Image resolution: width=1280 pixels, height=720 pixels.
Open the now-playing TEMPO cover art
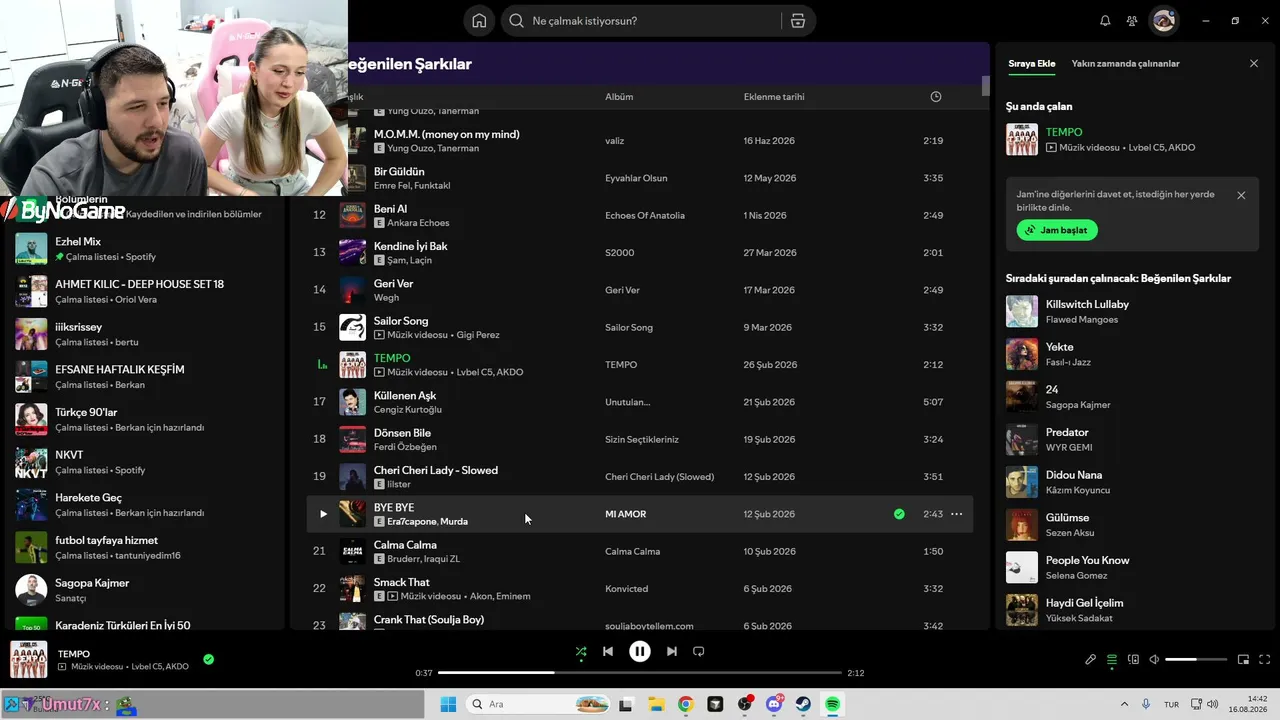click(x=29, y=660)
